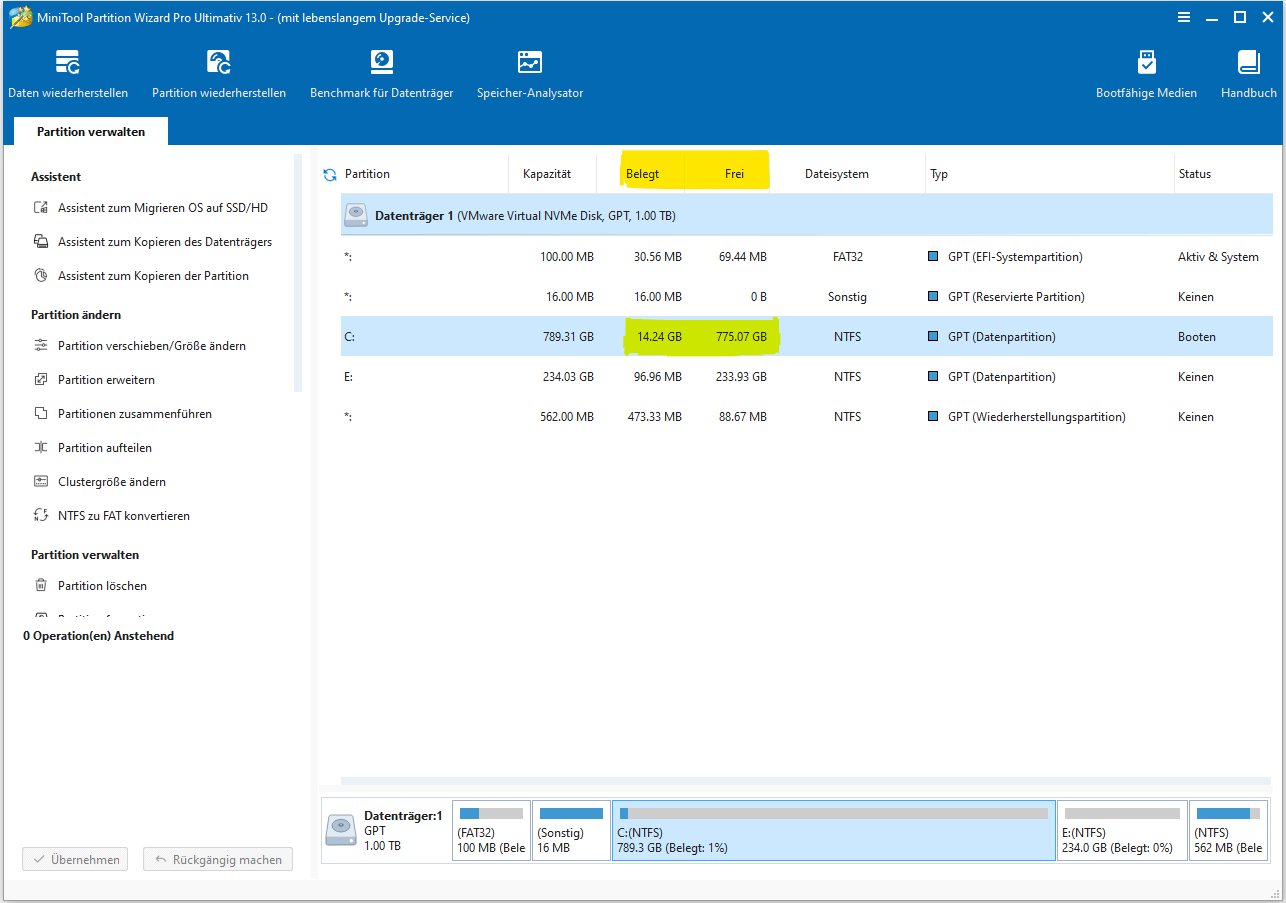The height and width of the screenshot is (903, 1286).
Task: Click the refresh partition list icon
Action: point(330,175)
